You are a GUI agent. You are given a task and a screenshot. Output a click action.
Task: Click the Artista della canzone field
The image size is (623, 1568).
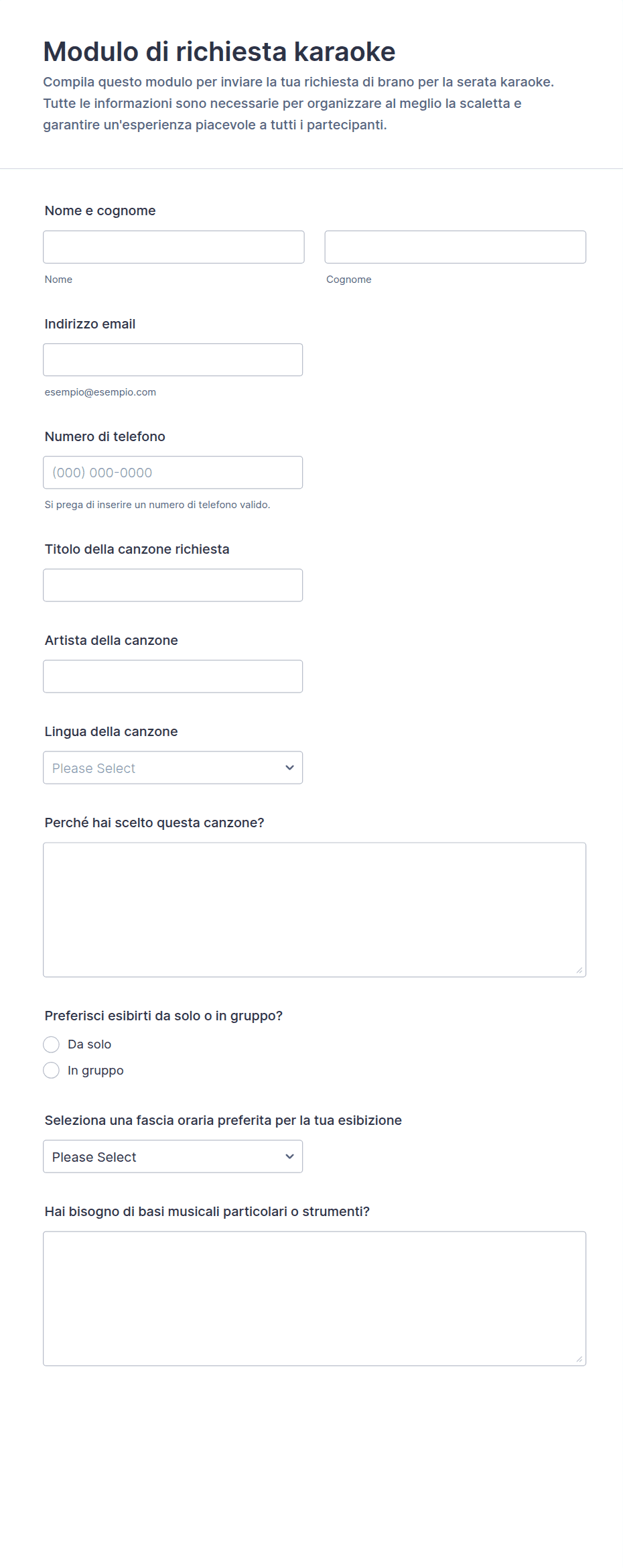(173, 676)
